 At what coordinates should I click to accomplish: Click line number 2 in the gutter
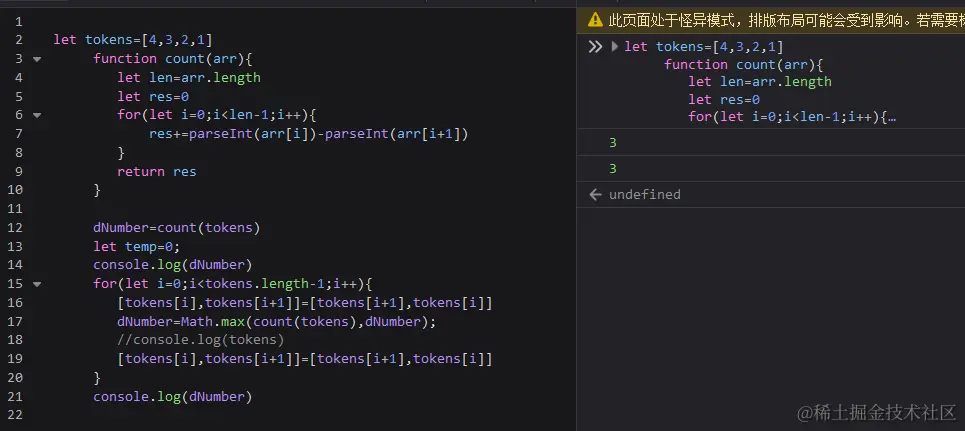pos(18,40)
